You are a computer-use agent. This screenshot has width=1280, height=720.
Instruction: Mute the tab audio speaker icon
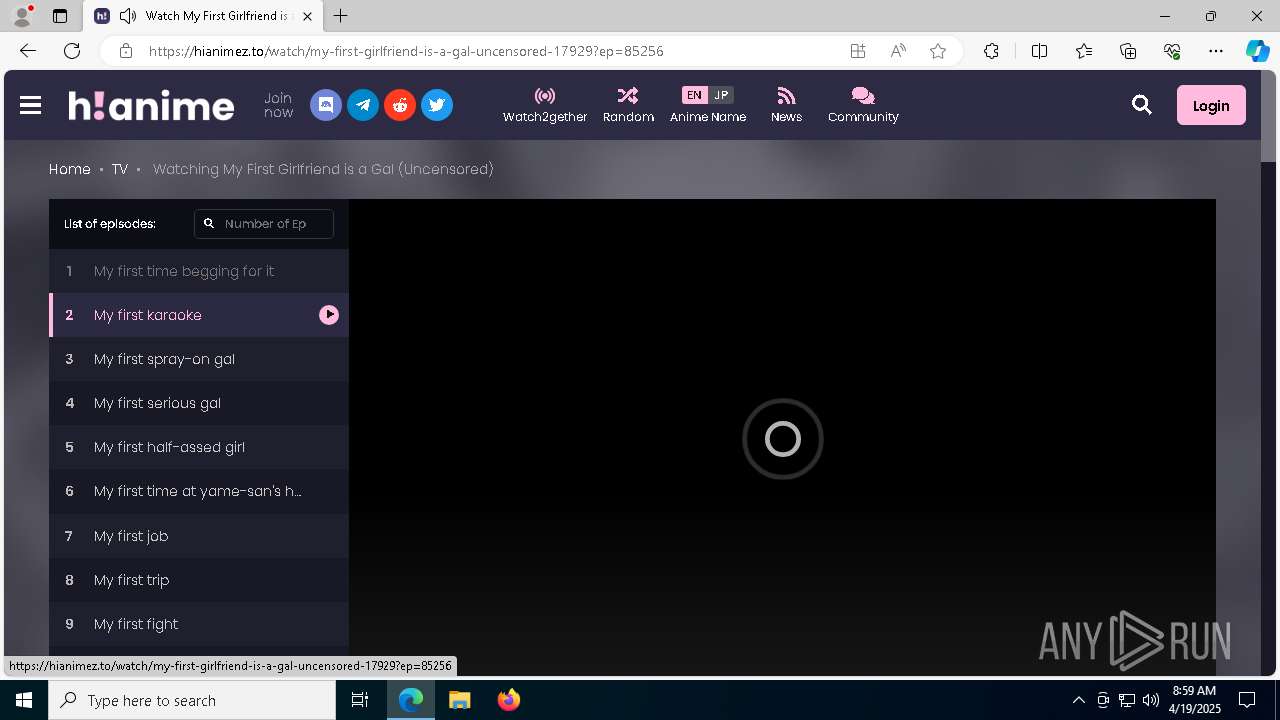click(128, 16)
